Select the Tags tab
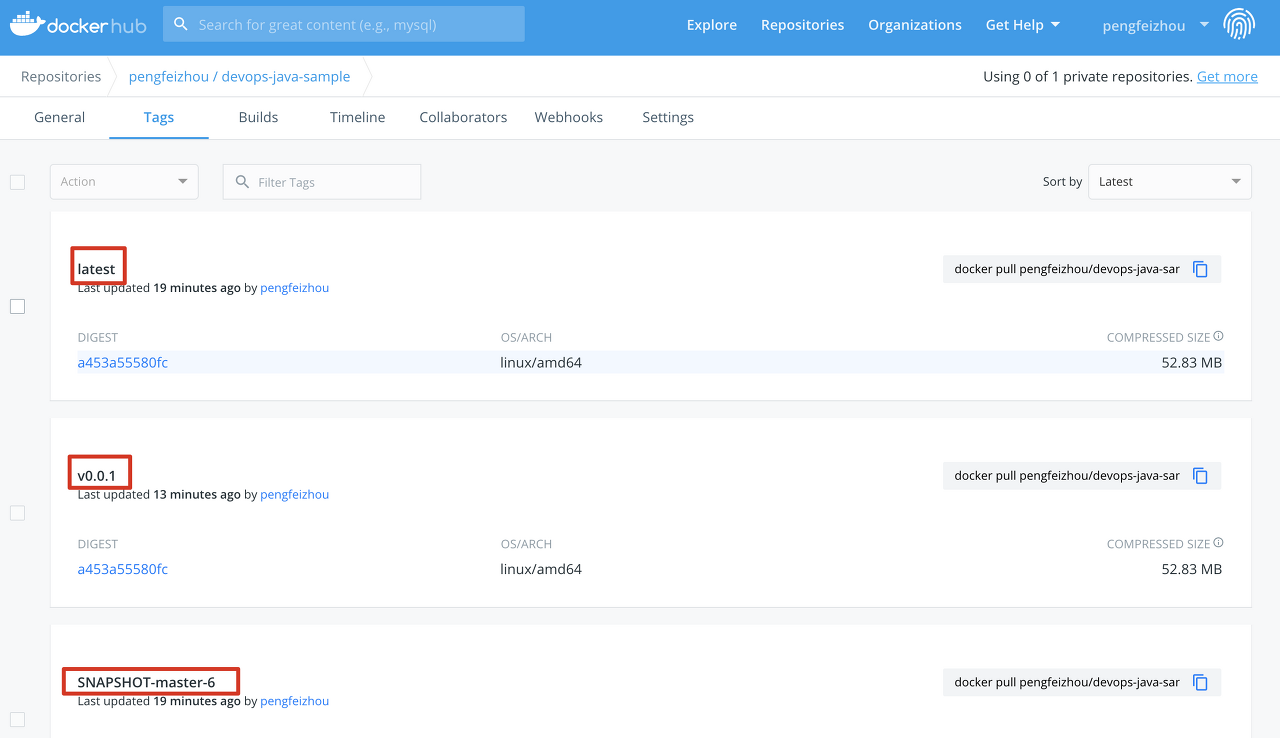This screenshot has width=1280, height=738. click(159, 117)
